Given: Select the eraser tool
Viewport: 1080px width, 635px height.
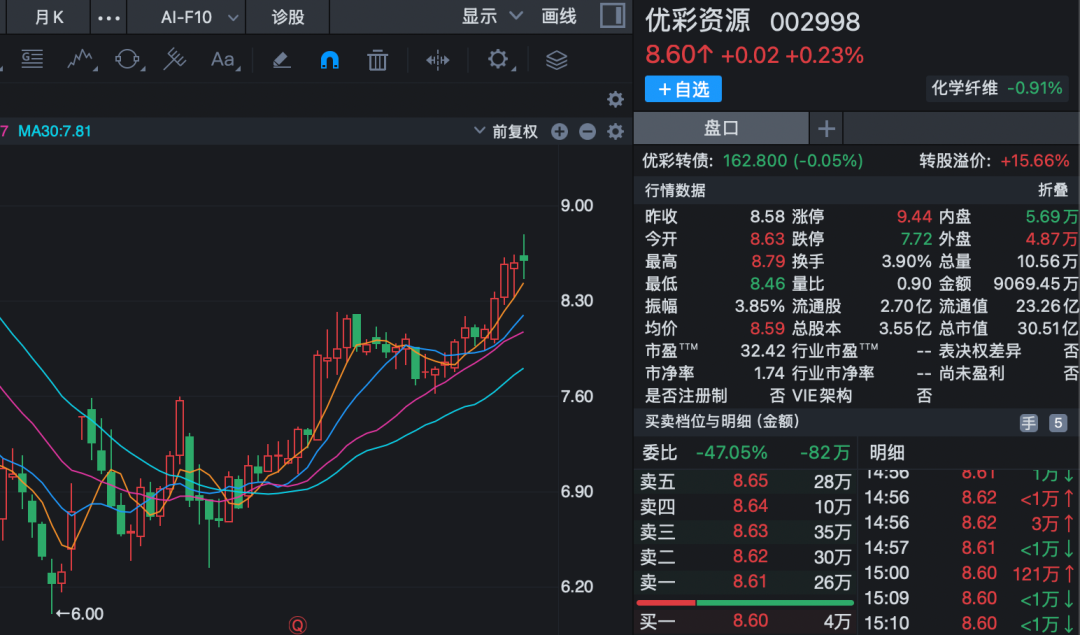Looking at the screenshot, I should [x=281, y=61].
